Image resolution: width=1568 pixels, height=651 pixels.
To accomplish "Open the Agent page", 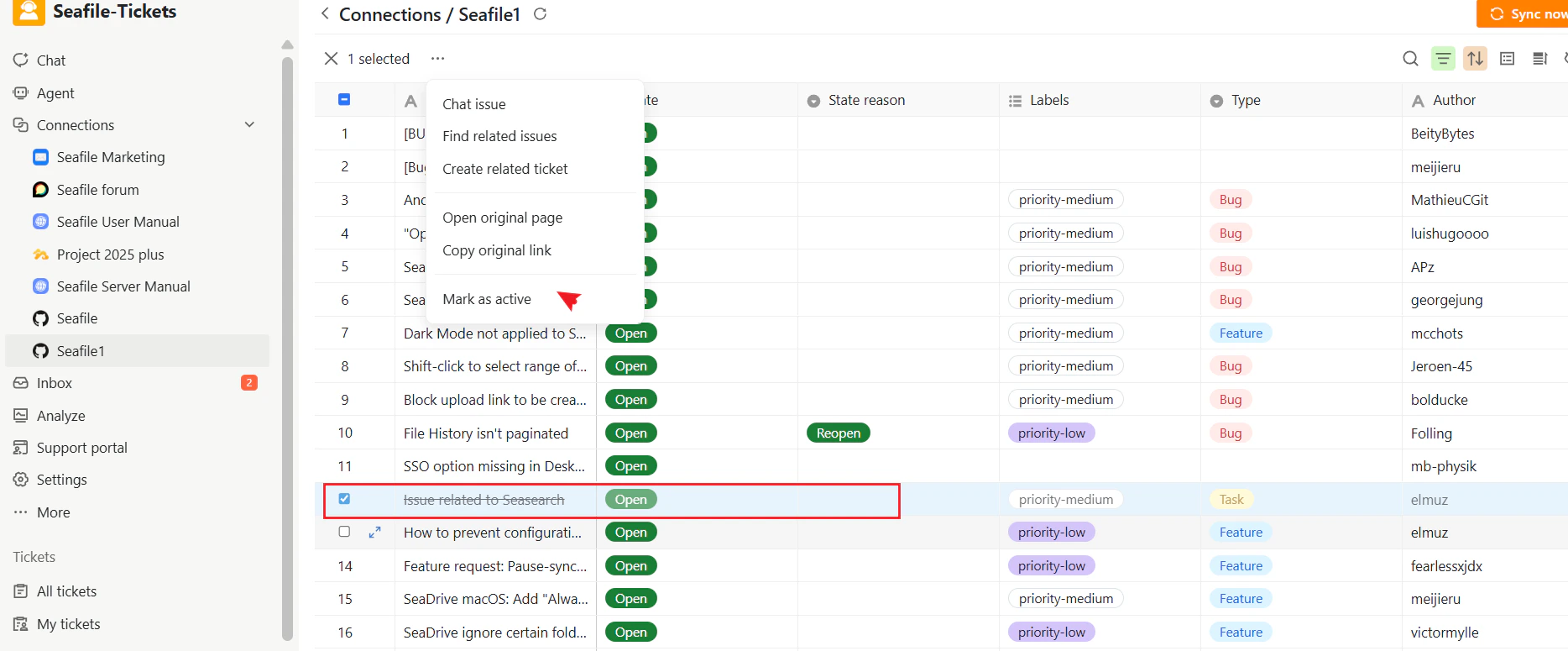I will tap(55, 93).
